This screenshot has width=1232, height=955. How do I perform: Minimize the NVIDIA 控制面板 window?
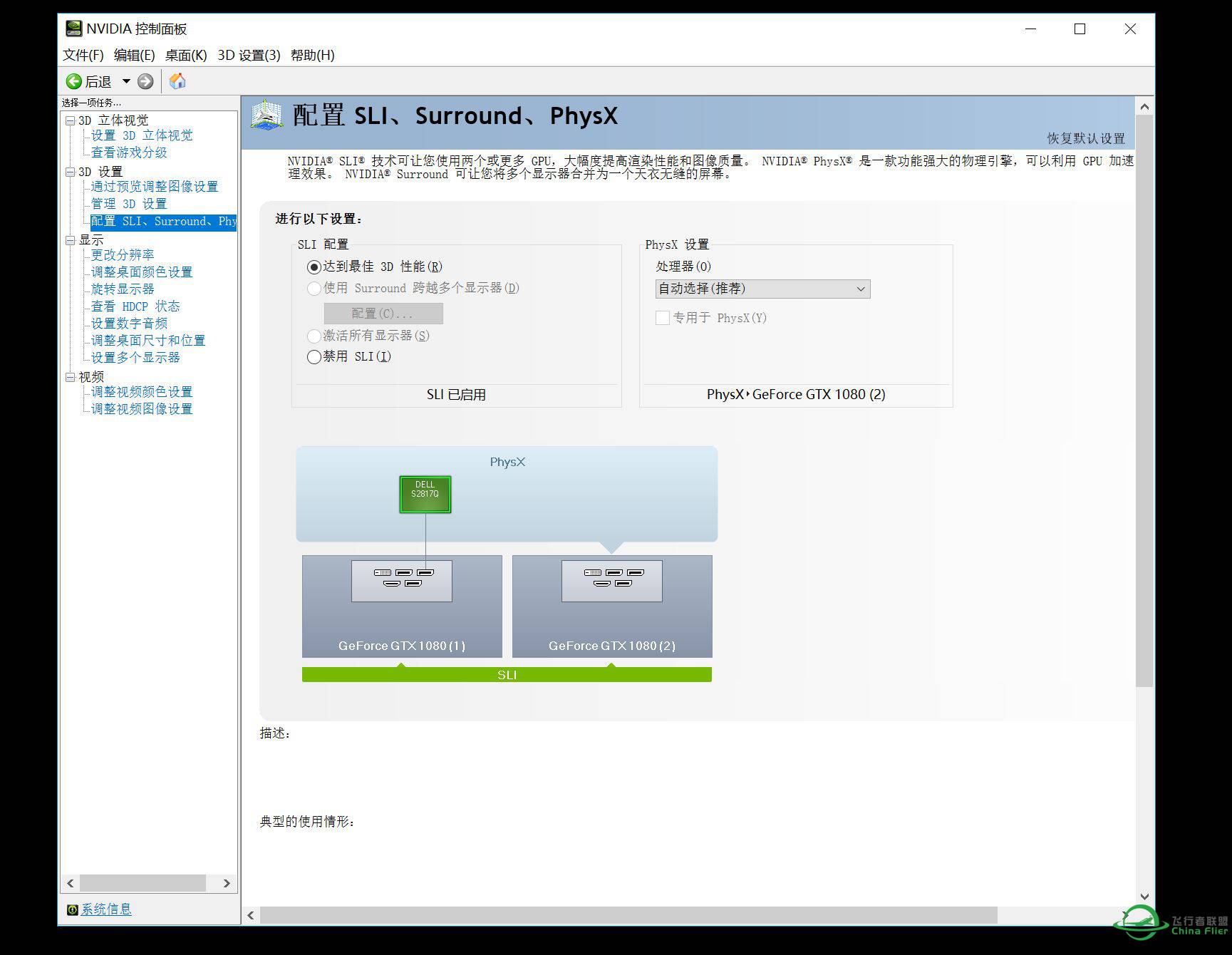click(x=1031, y=29)
